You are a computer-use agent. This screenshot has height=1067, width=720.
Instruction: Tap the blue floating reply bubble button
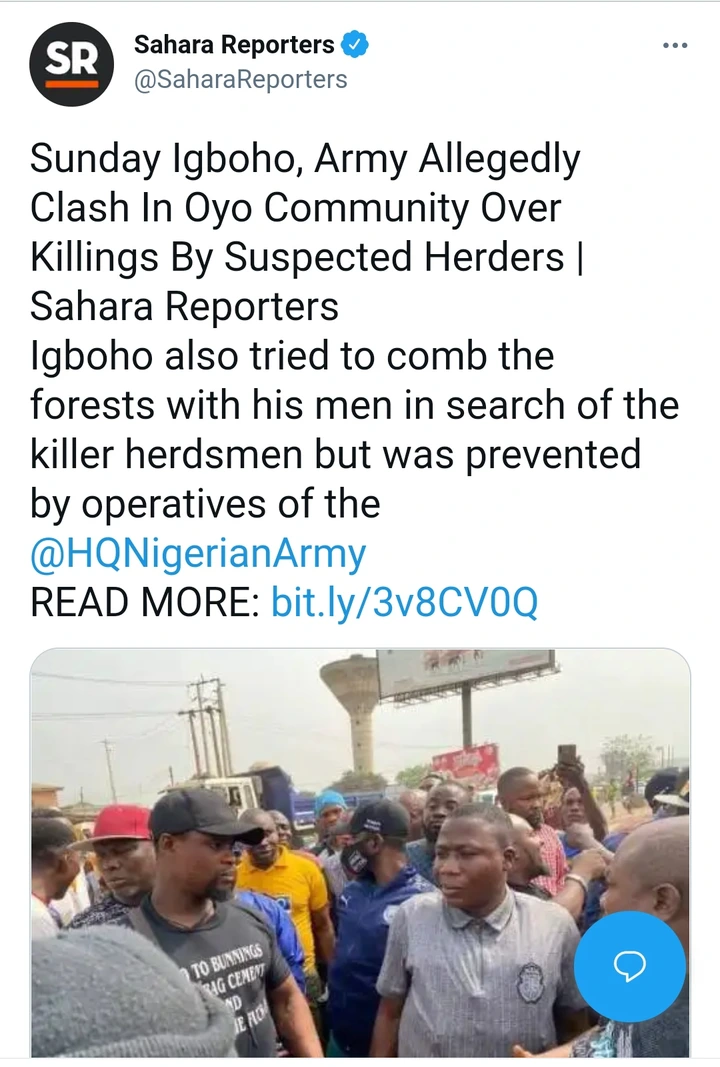pos(630,965)
